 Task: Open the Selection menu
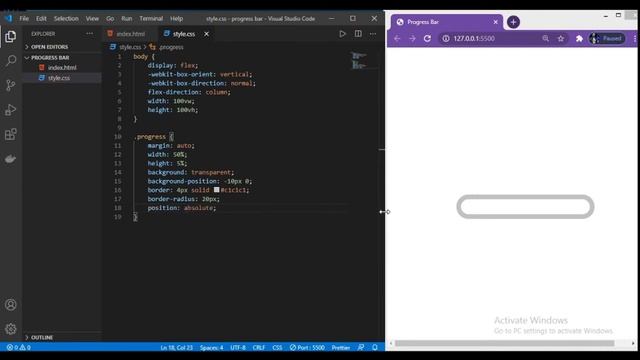[x=66, y=18]
